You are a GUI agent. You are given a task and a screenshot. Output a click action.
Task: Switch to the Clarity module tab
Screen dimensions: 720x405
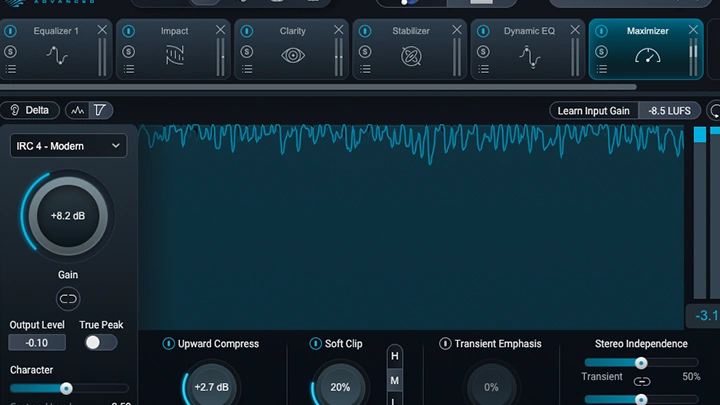[x=292, y=31]
